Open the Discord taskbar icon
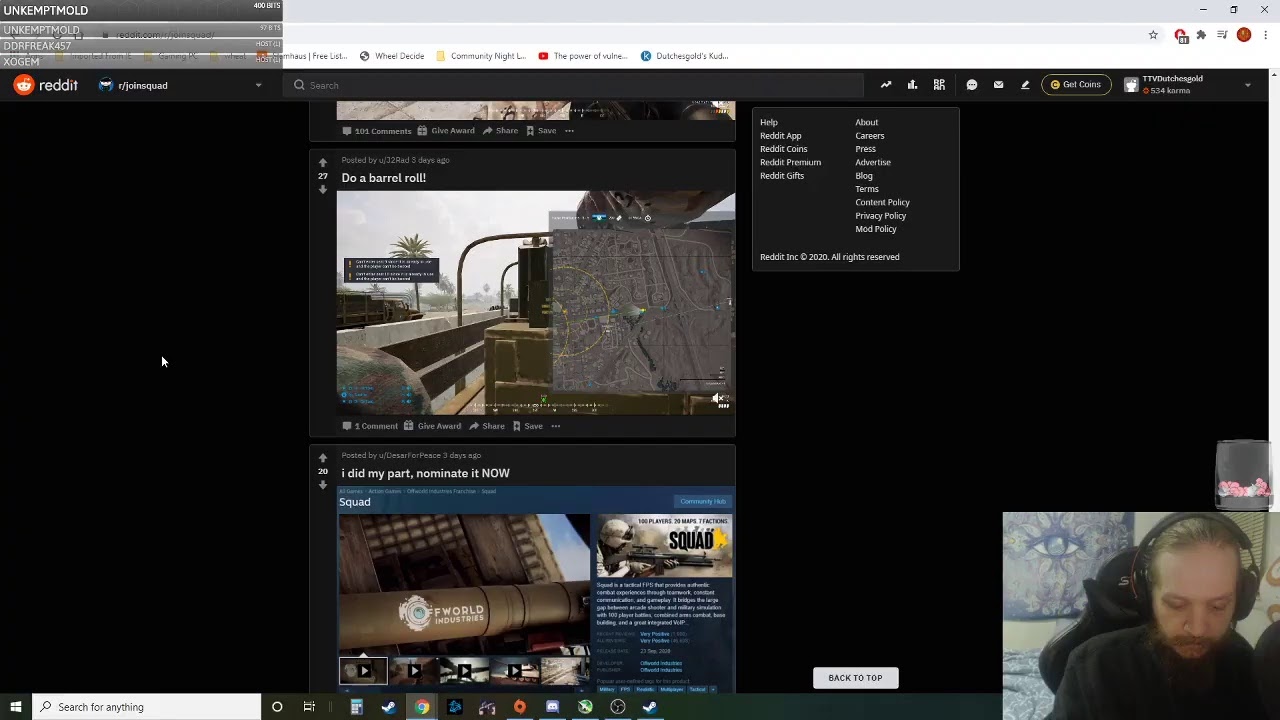Viewport: 1280px width, 720px height. pyautogui.click(x=552, y=707)
